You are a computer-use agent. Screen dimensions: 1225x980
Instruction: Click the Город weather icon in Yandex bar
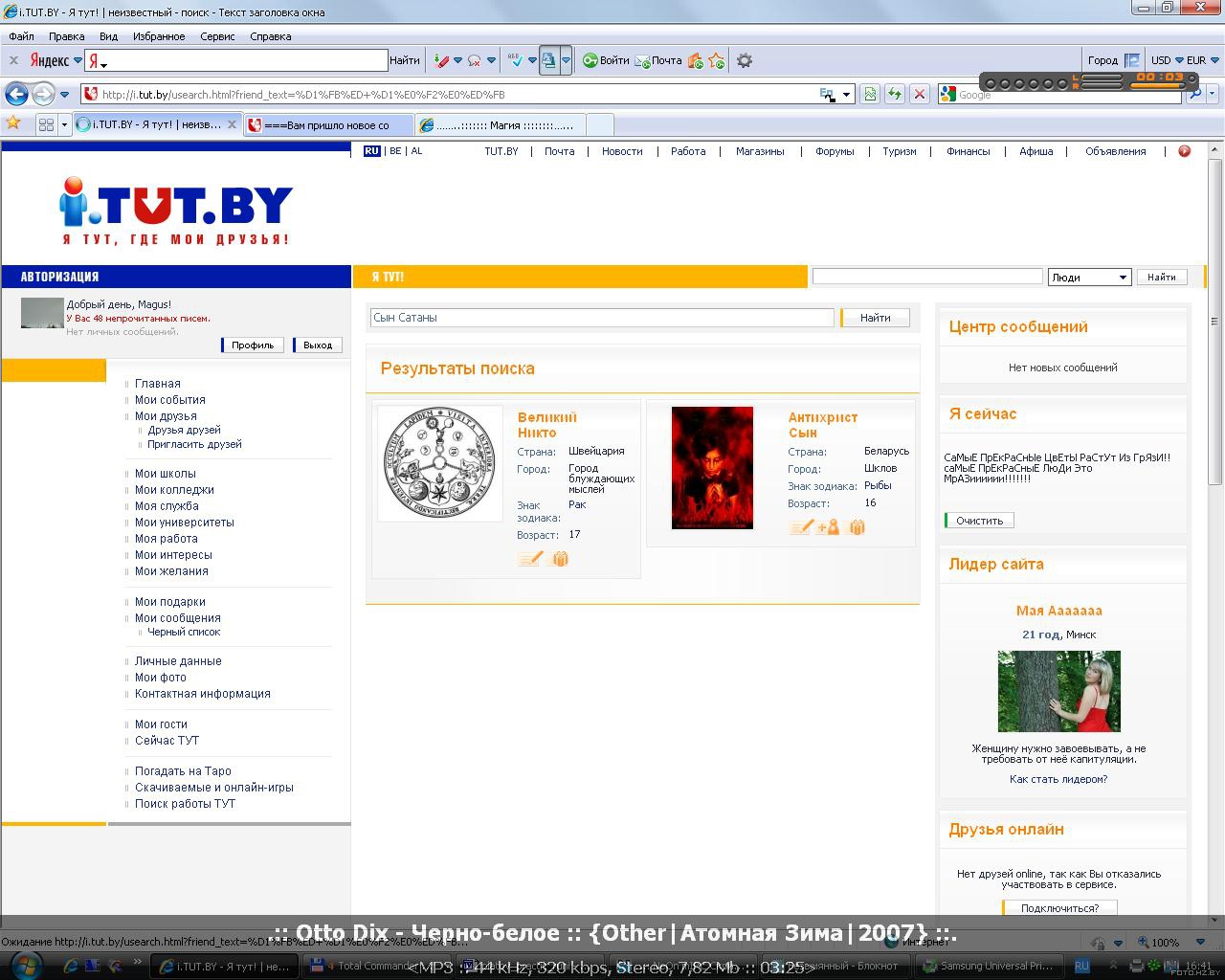[1132, 60]
